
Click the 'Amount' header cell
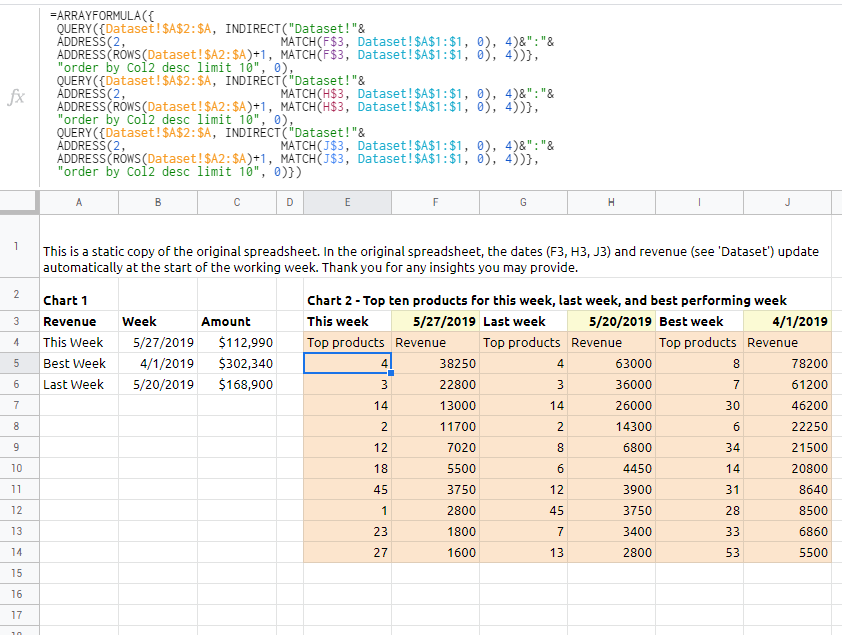237,322
